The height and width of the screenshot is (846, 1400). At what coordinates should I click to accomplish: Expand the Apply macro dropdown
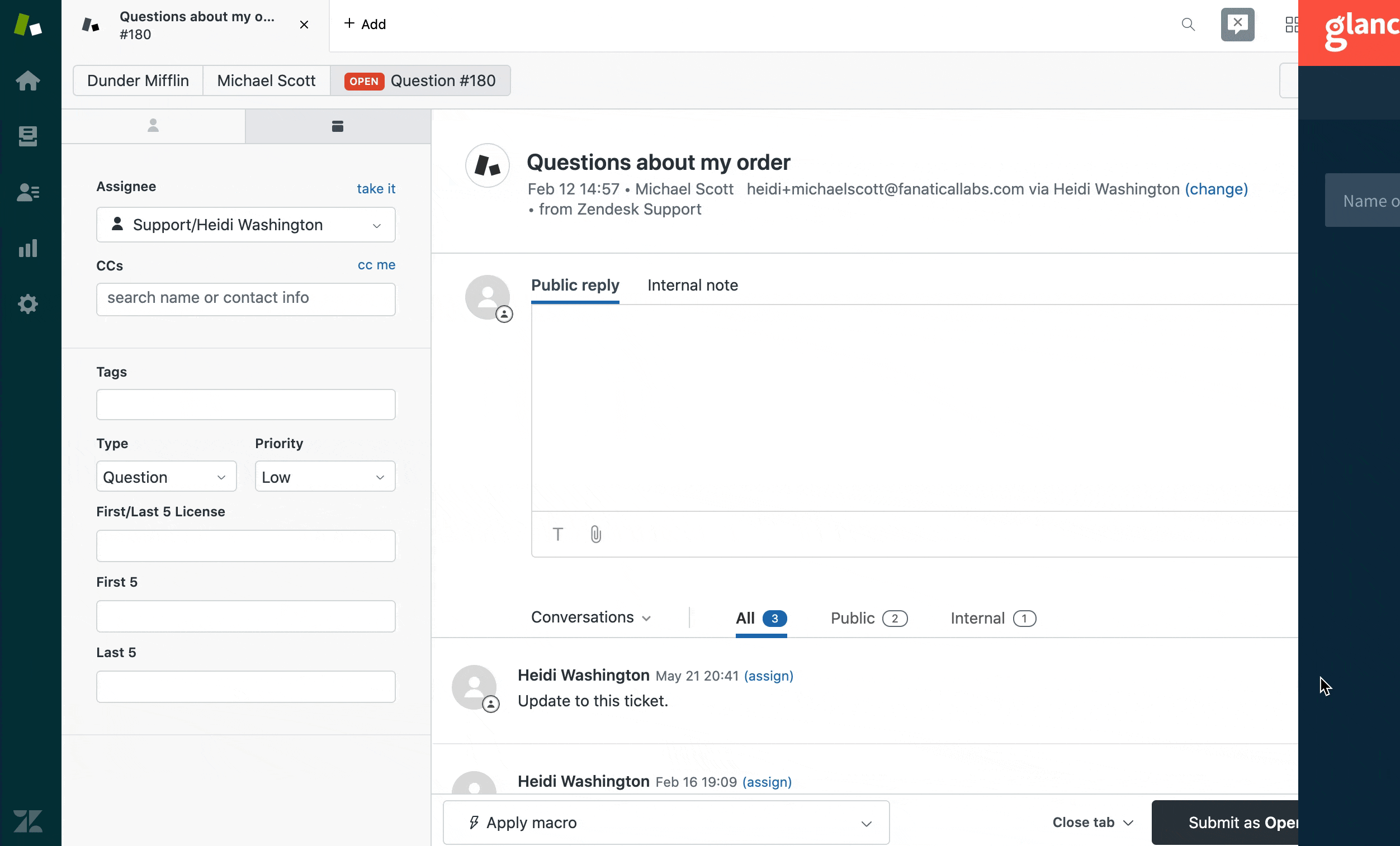(x=665, y=823)
